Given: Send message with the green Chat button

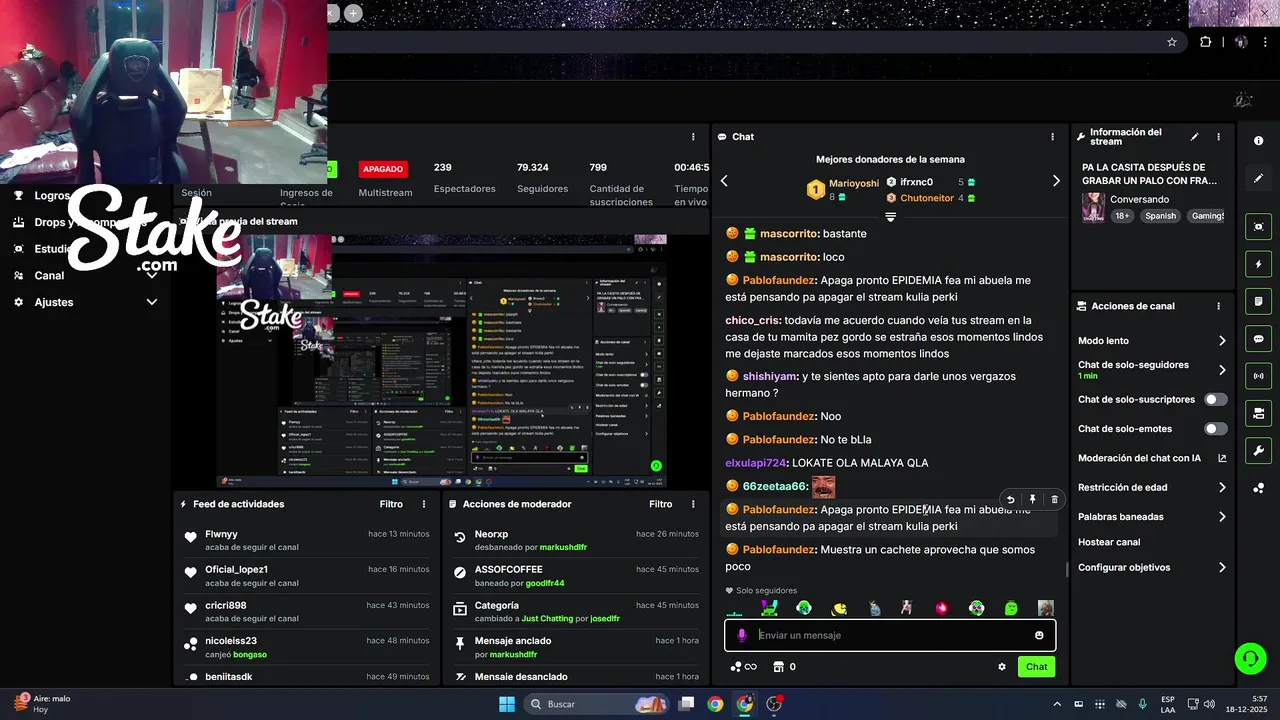Looking at the screenshot, I should 1036,667.
